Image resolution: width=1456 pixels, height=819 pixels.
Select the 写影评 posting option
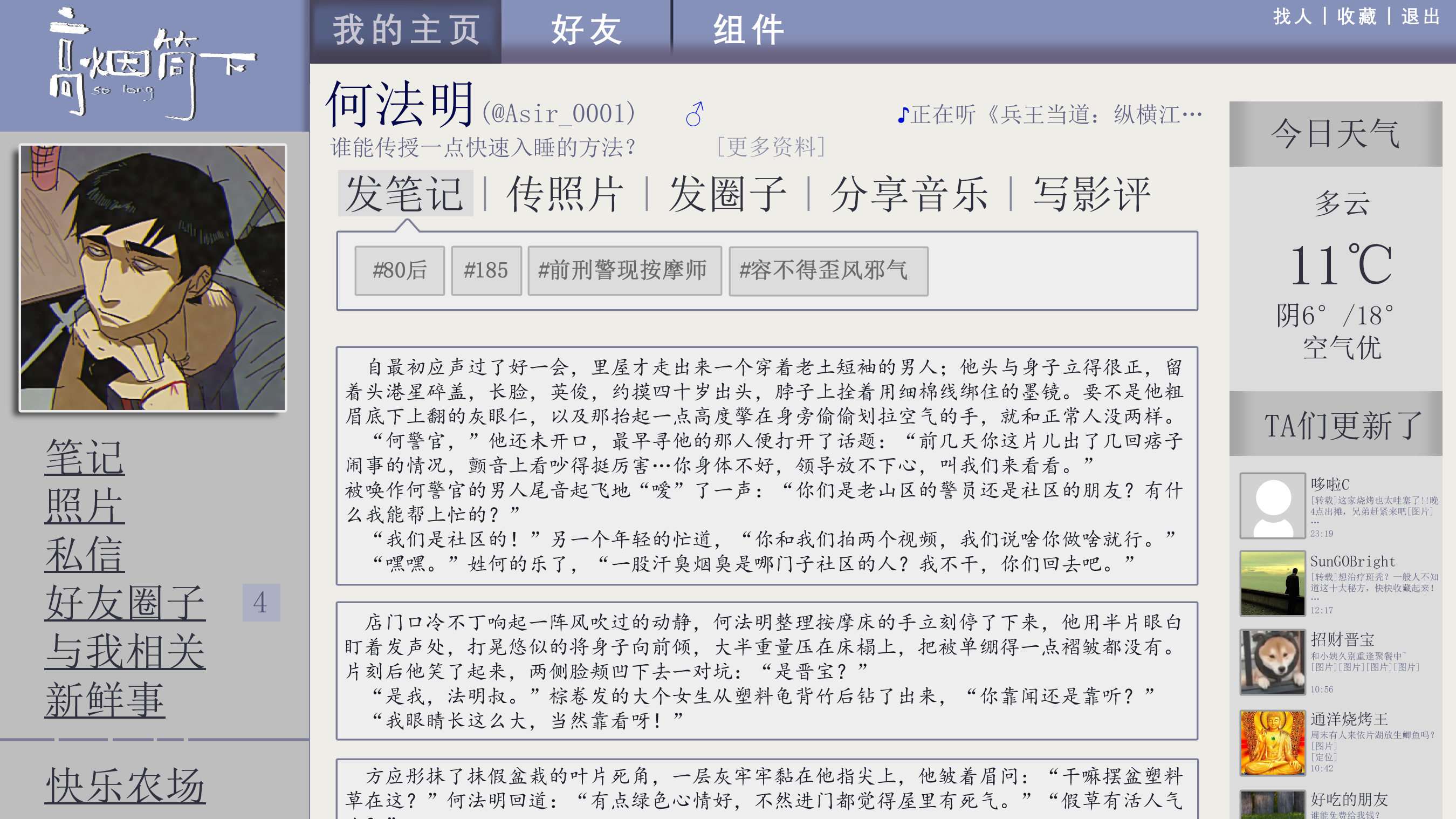1091,194
